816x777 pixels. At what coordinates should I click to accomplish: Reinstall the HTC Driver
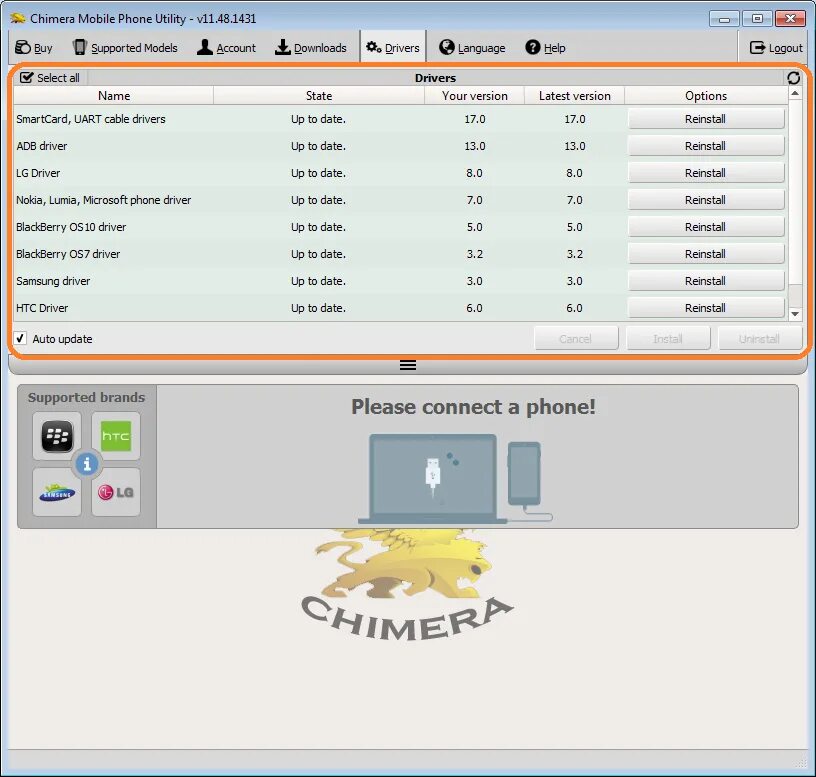click(x=706, y=308)
